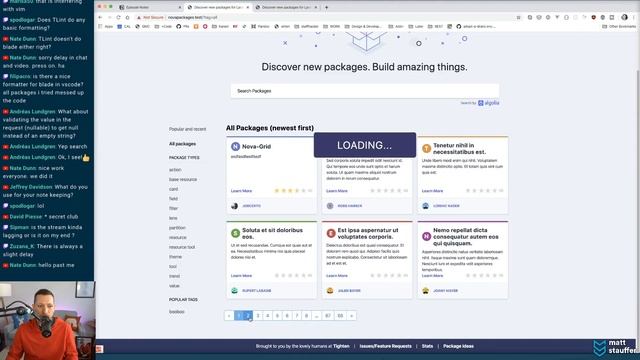
Task: Filter by filter package type
Action: 173,208
